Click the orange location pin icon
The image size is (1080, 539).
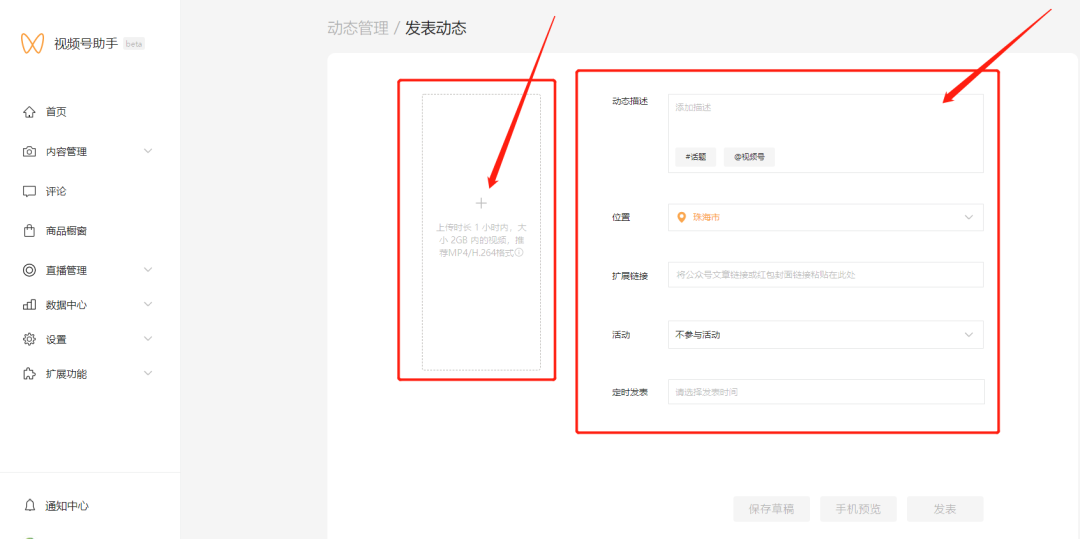click(682, 217)
